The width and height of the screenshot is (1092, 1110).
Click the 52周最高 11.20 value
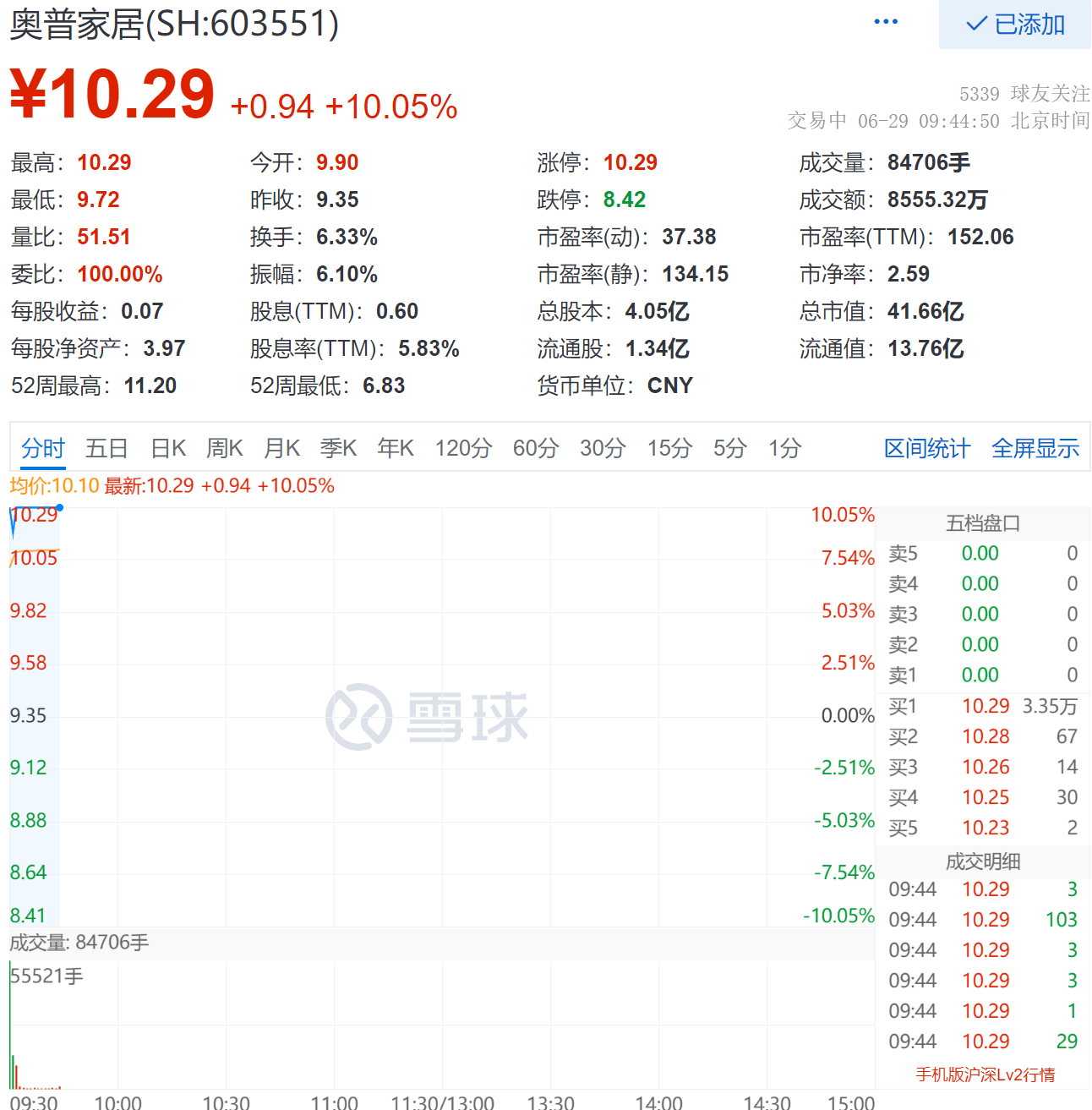pyautogui.click(x=150, y=385)
